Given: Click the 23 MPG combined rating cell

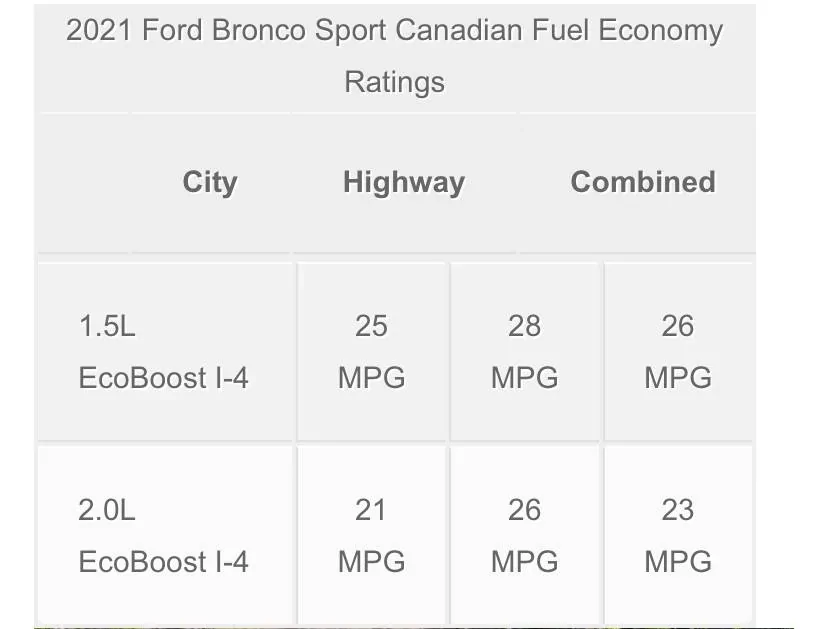Looking at the screenshot, I should click(677, 535).
